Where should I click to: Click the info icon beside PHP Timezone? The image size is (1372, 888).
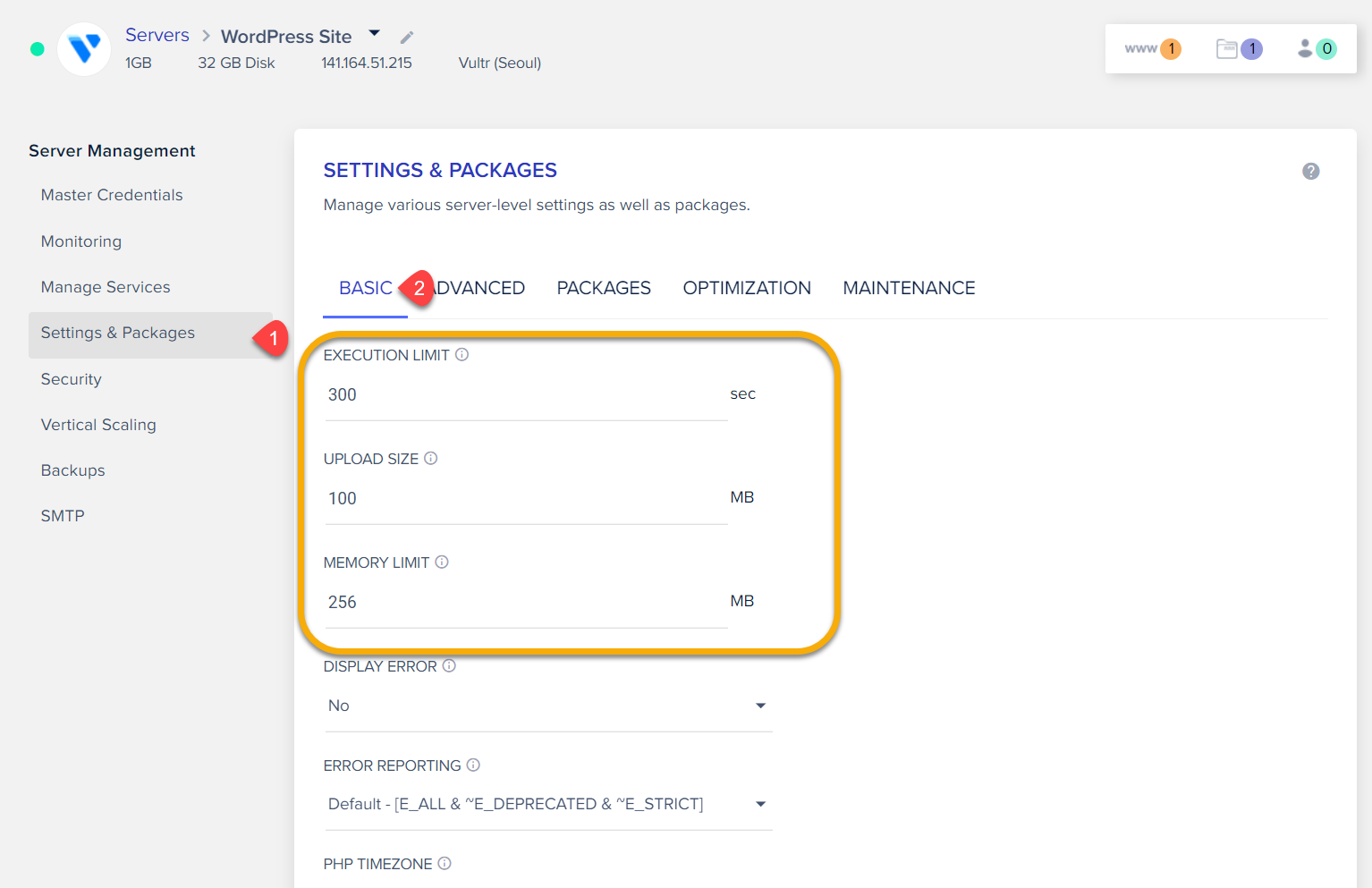pos(445,863)
